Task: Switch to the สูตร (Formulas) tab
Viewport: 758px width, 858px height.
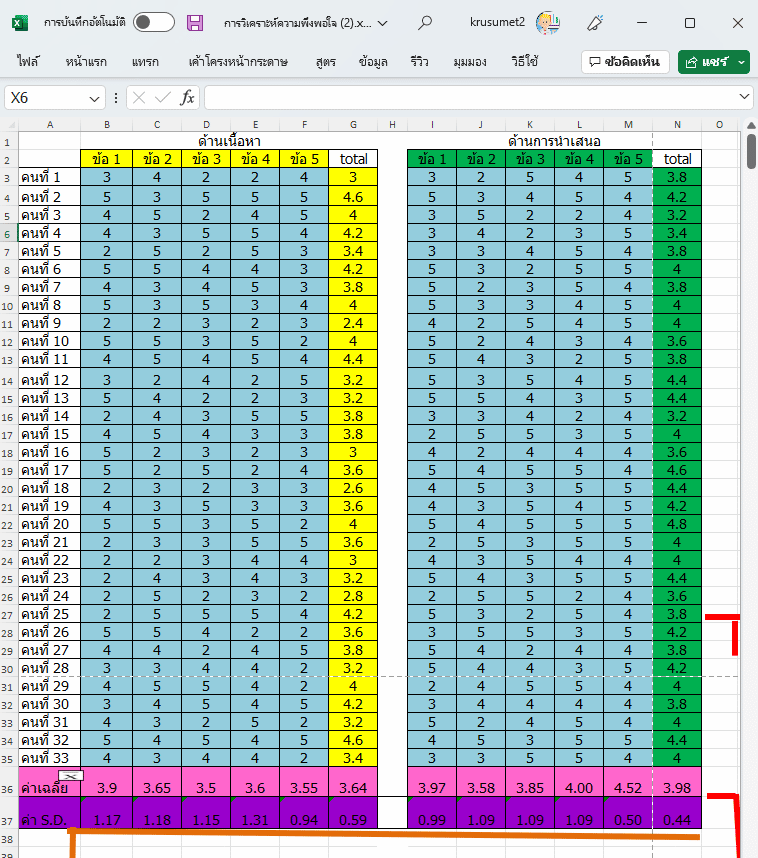Action: (x=325, y=62)
